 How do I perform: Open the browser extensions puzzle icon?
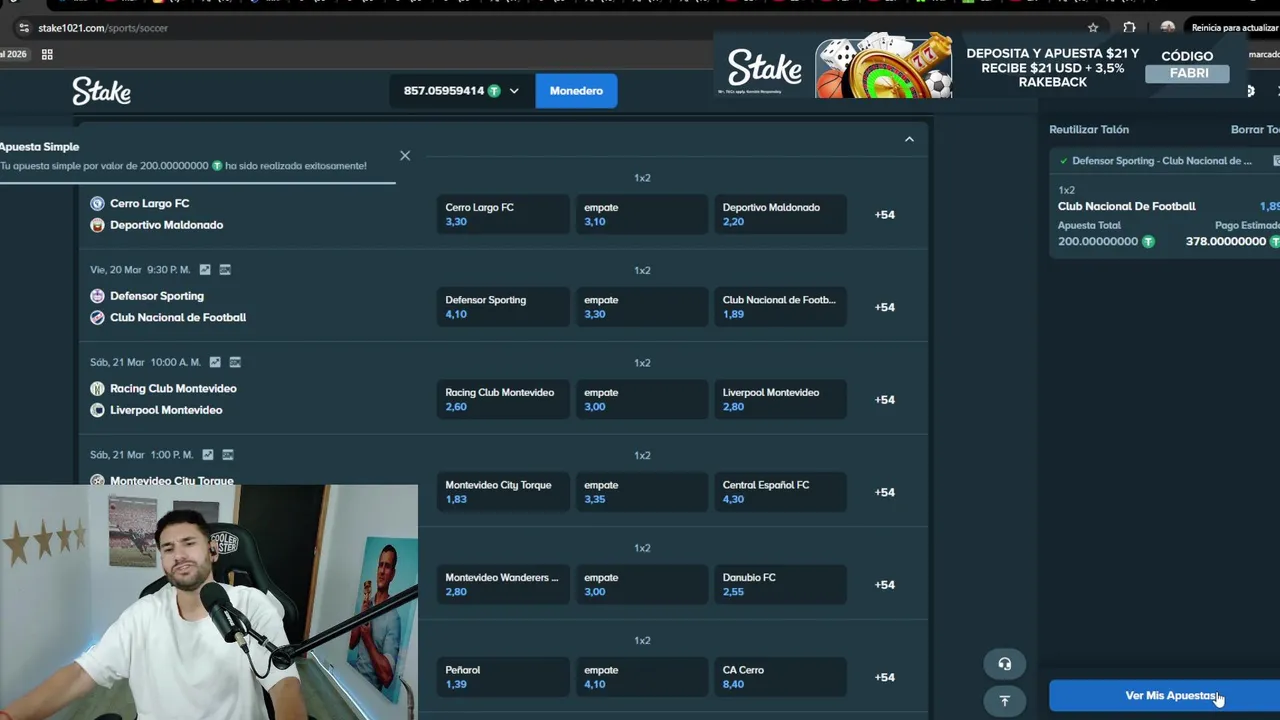[1129, 28]
